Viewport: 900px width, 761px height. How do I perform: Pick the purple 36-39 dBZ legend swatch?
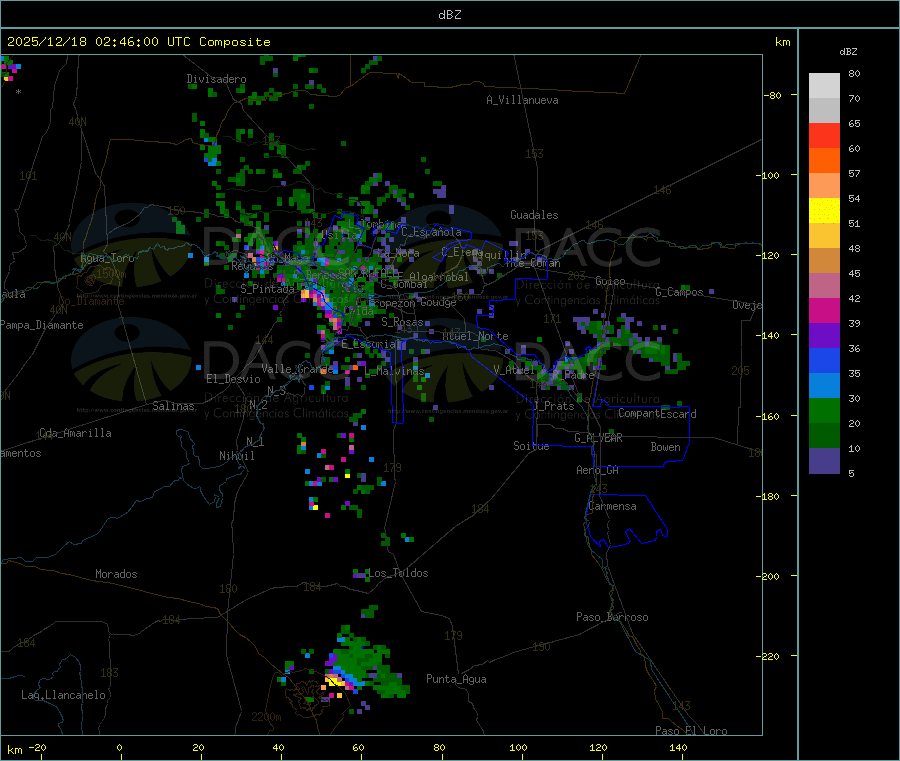pos(824,336)
